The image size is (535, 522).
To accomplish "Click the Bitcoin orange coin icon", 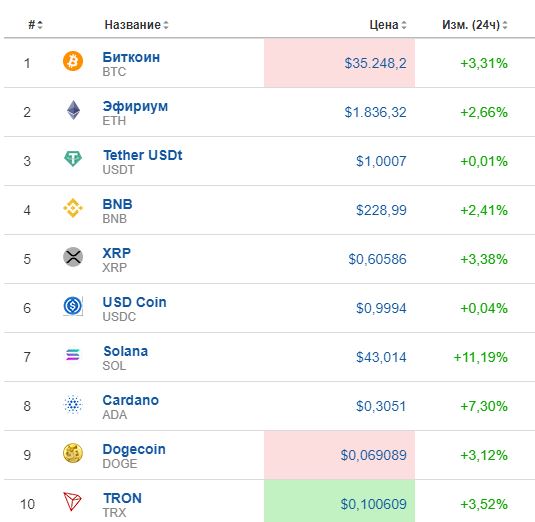I will 73,61.
